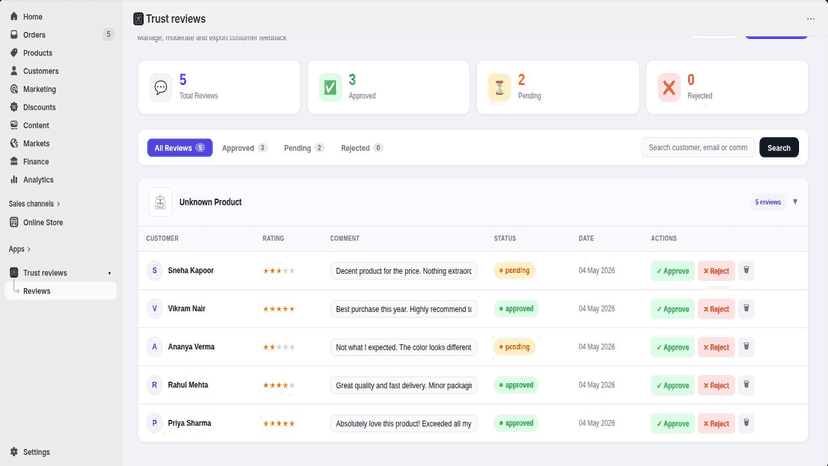Click the Rejected X card icon

[x=669, y=87]
